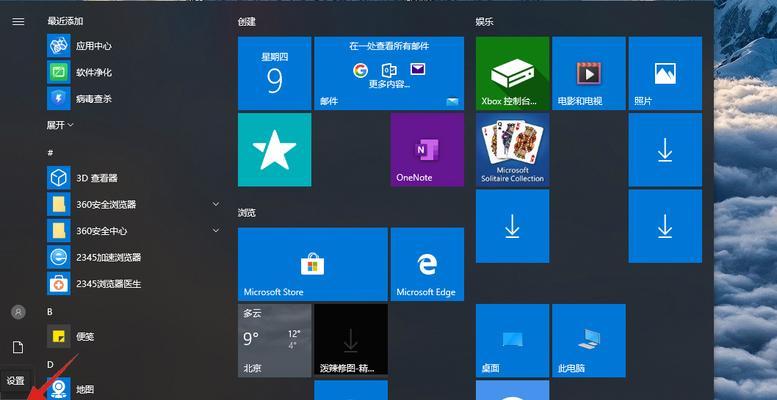The width and height of the screenshot is (777, 400).
Task: Open the 此电脑 This PC tile
Action: [589, 341]
